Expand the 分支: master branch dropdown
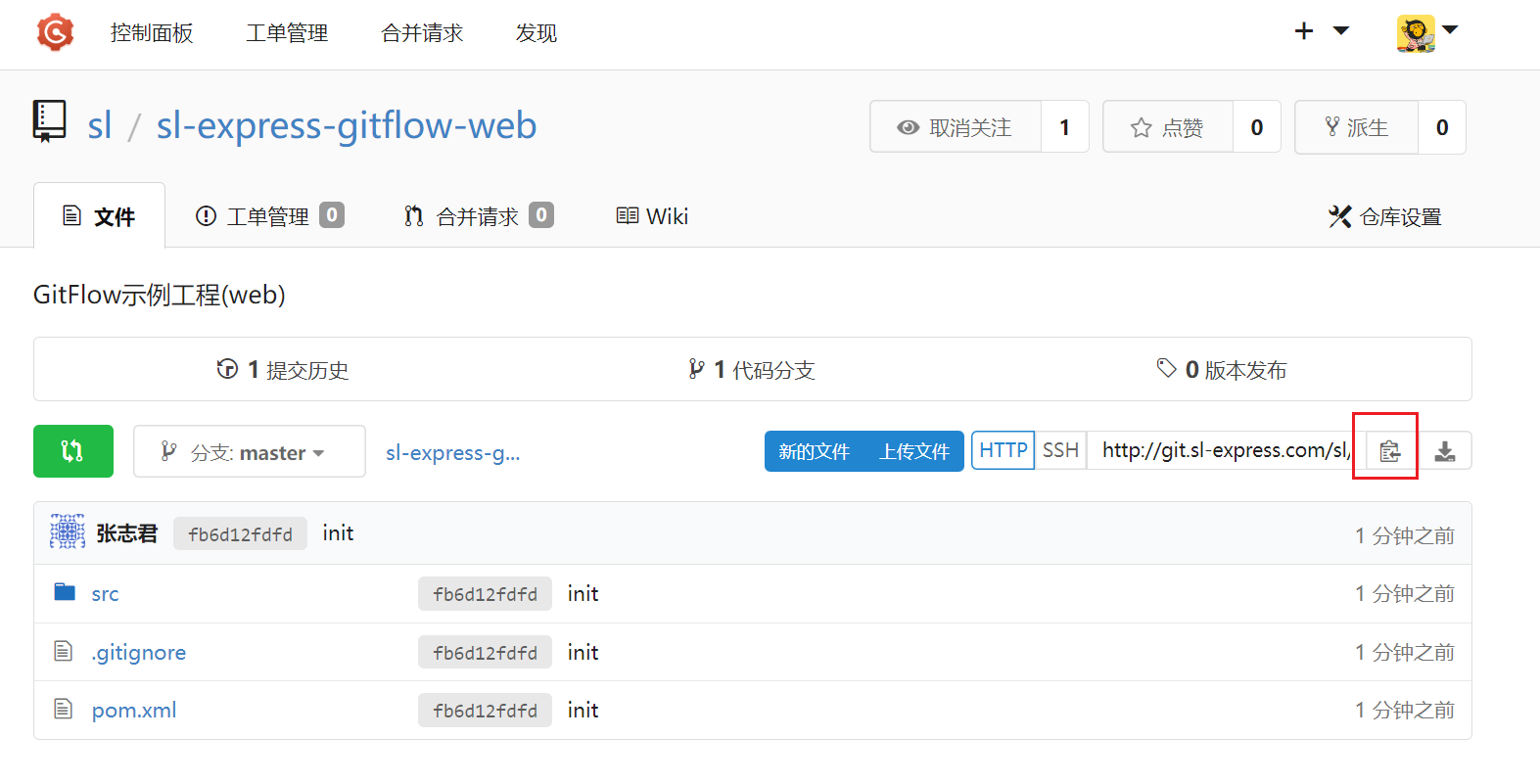This screenshot has width=1540, height=784. point(249,452)
